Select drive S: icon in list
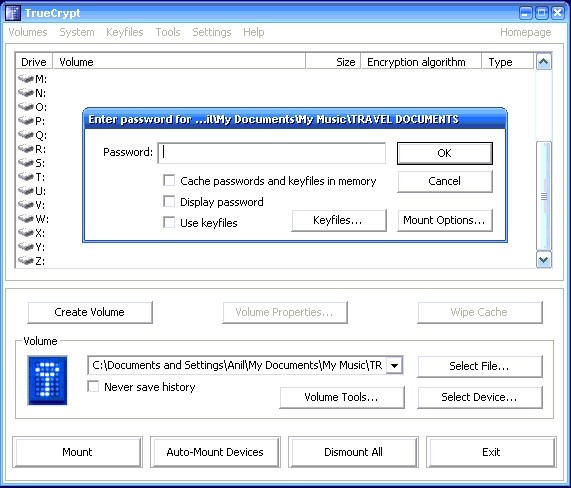 pos(26,162)
